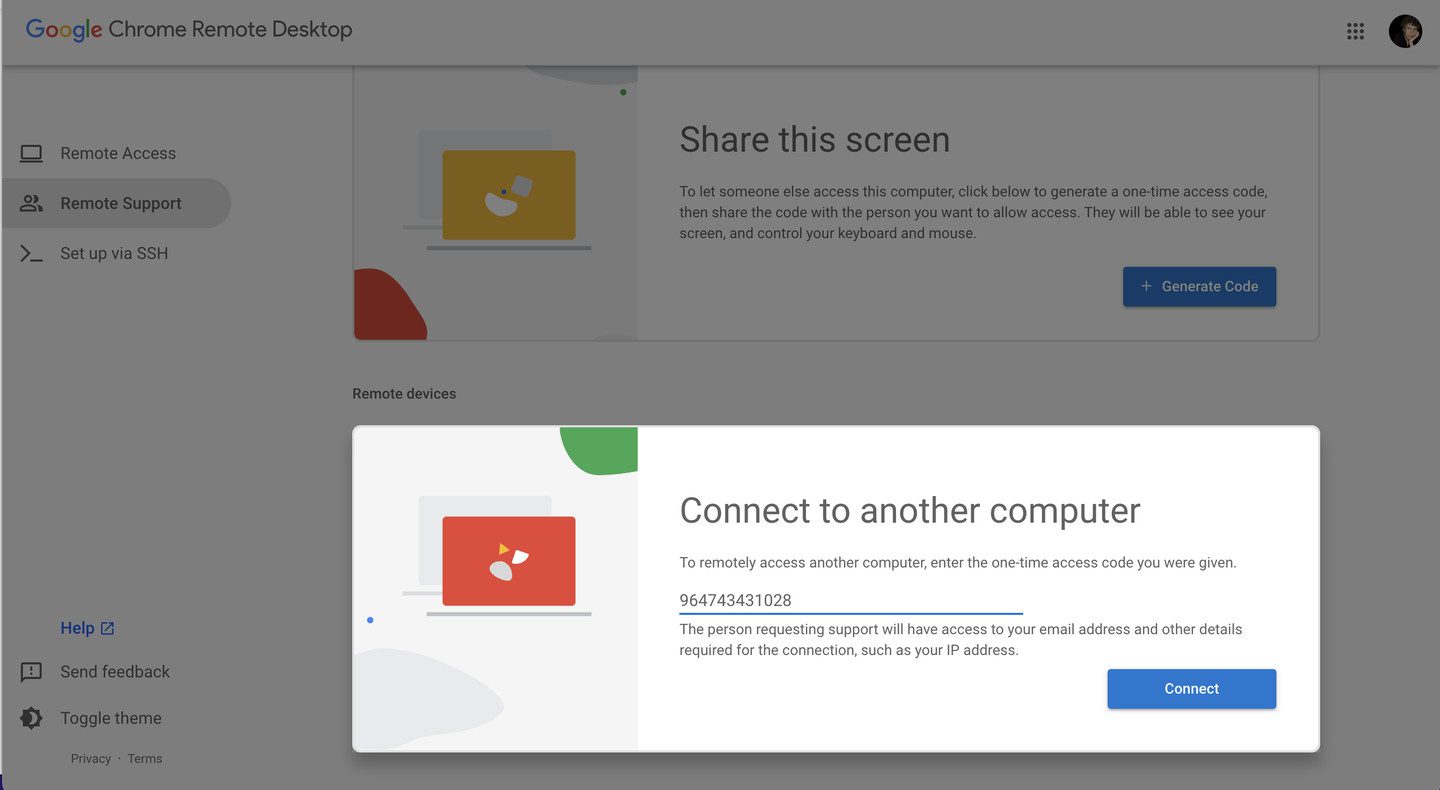
Task: Click the Connect button
Action: point(1191,689)
